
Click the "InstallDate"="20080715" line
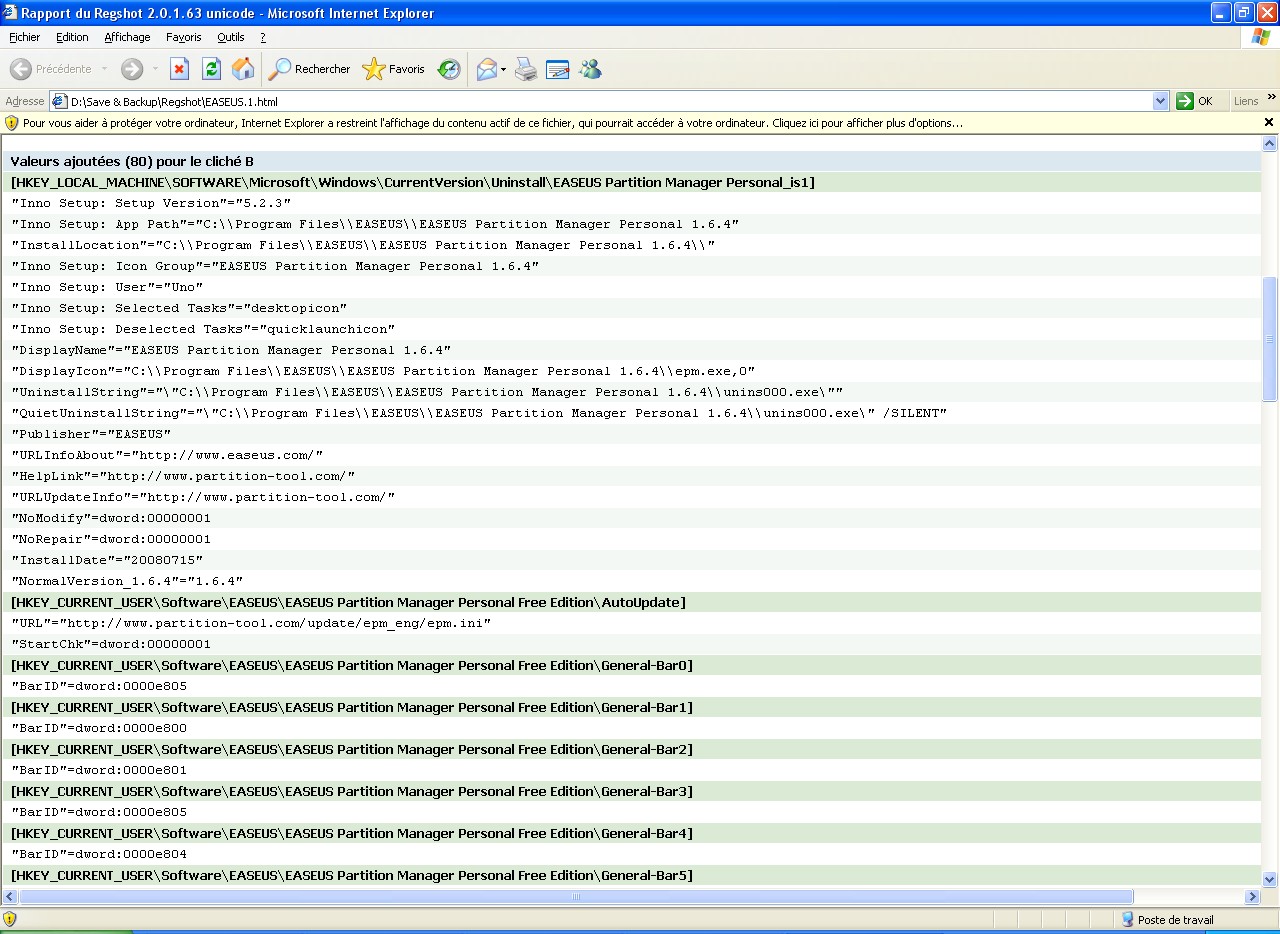(x=107, y=560)
